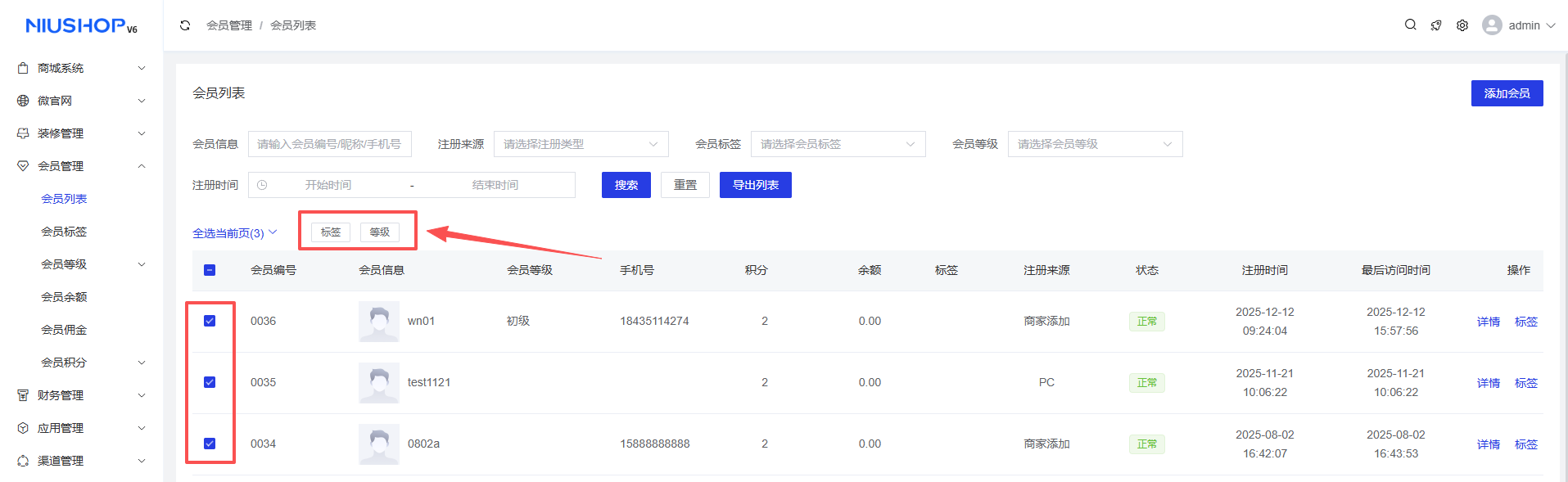Toggle the select-all checkbox in table header
The height and width of the screenshot is (482, 1568).
tap(210, 270)
